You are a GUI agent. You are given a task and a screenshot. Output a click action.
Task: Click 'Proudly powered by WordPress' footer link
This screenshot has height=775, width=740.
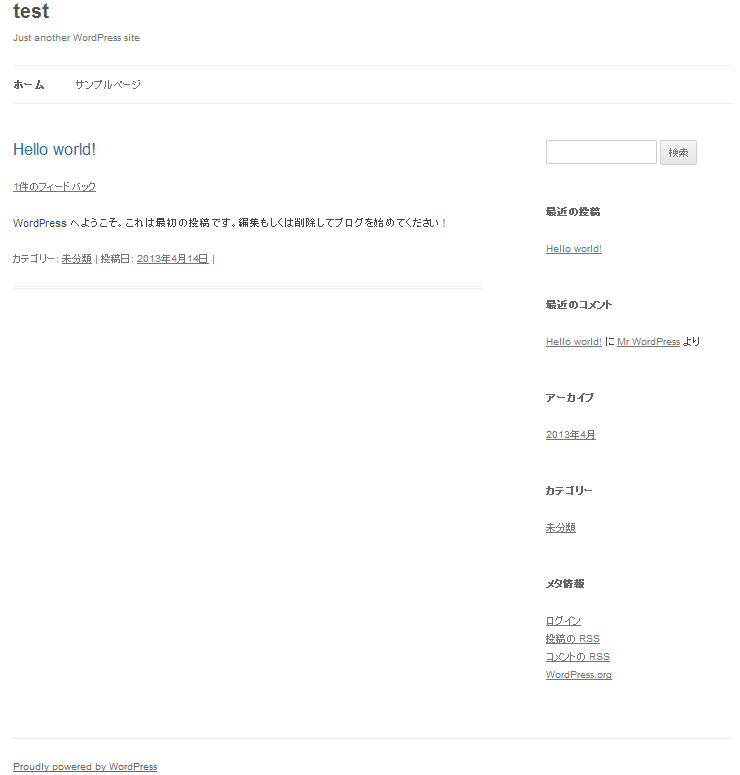pyautogui.click(x=85, y=767)
